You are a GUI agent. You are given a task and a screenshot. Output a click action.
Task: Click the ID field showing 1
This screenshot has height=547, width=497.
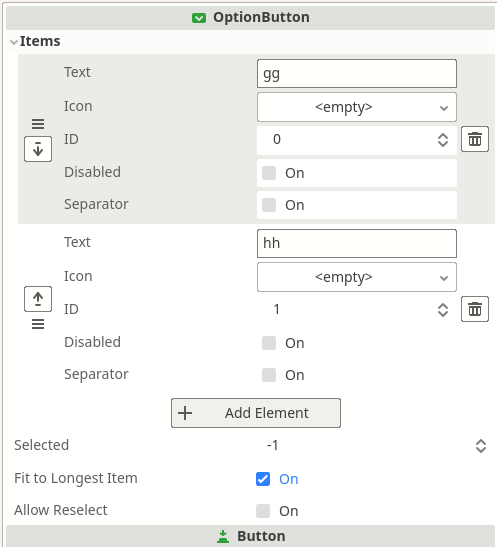(x=357, y=309)
